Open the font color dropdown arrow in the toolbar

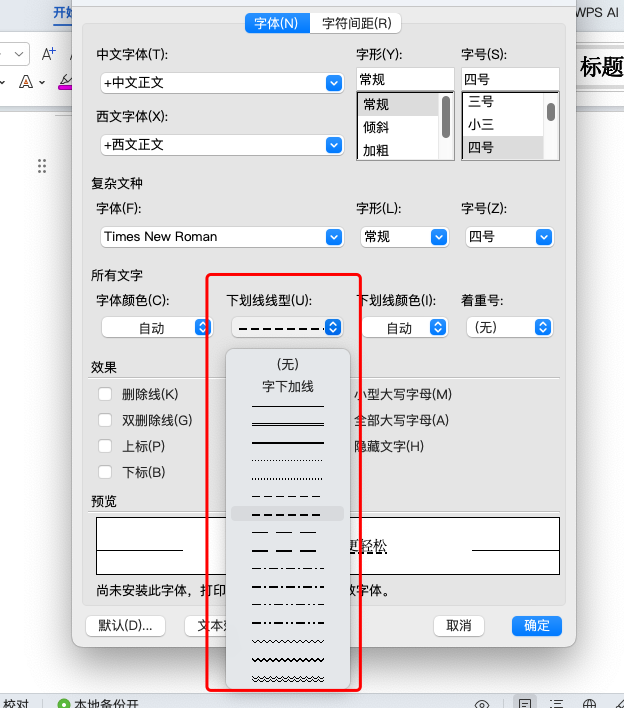[x=42, y=83]
